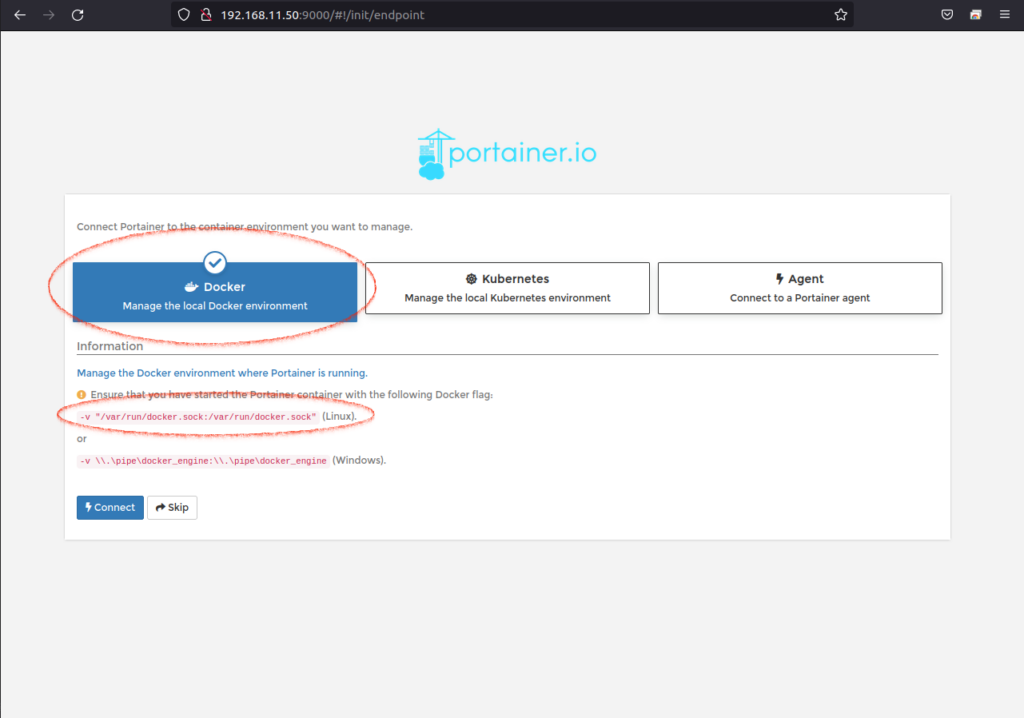
Task: Click the Connect button
Action: 110,508
